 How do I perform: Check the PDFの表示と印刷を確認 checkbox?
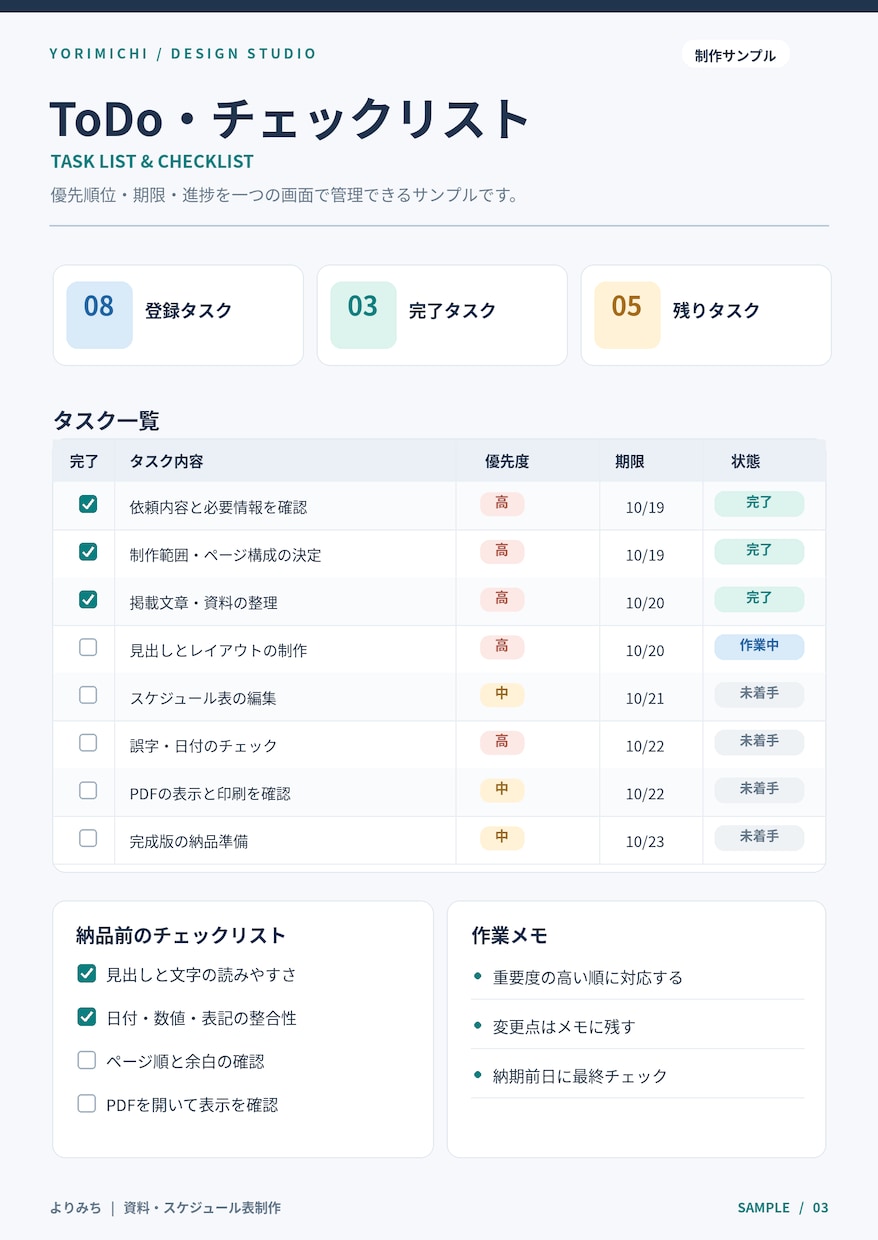coord(88,790)
